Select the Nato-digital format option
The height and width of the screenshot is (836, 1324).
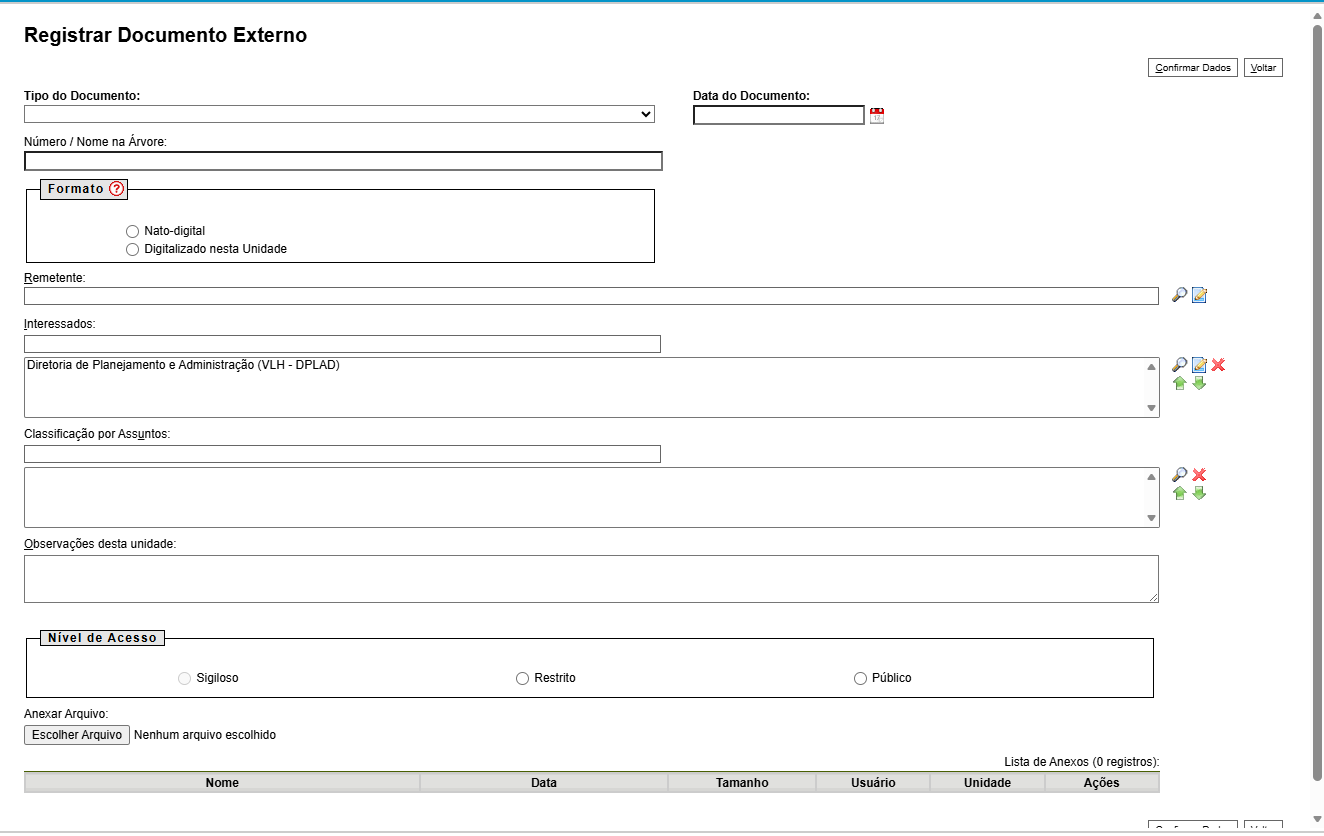(133, 231)
